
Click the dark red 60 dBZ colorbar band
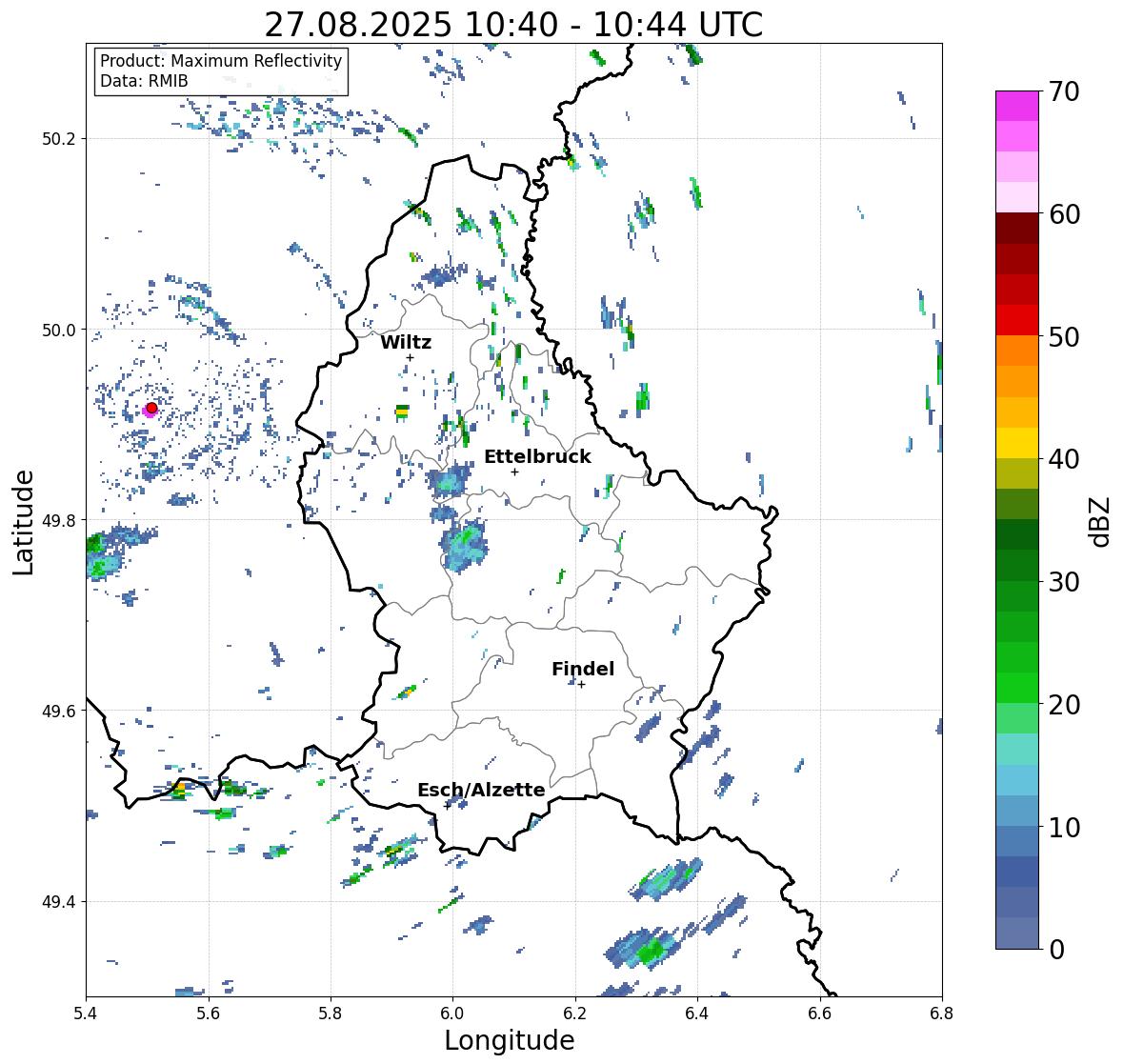pyautogui.click(x=1017, y=229)
